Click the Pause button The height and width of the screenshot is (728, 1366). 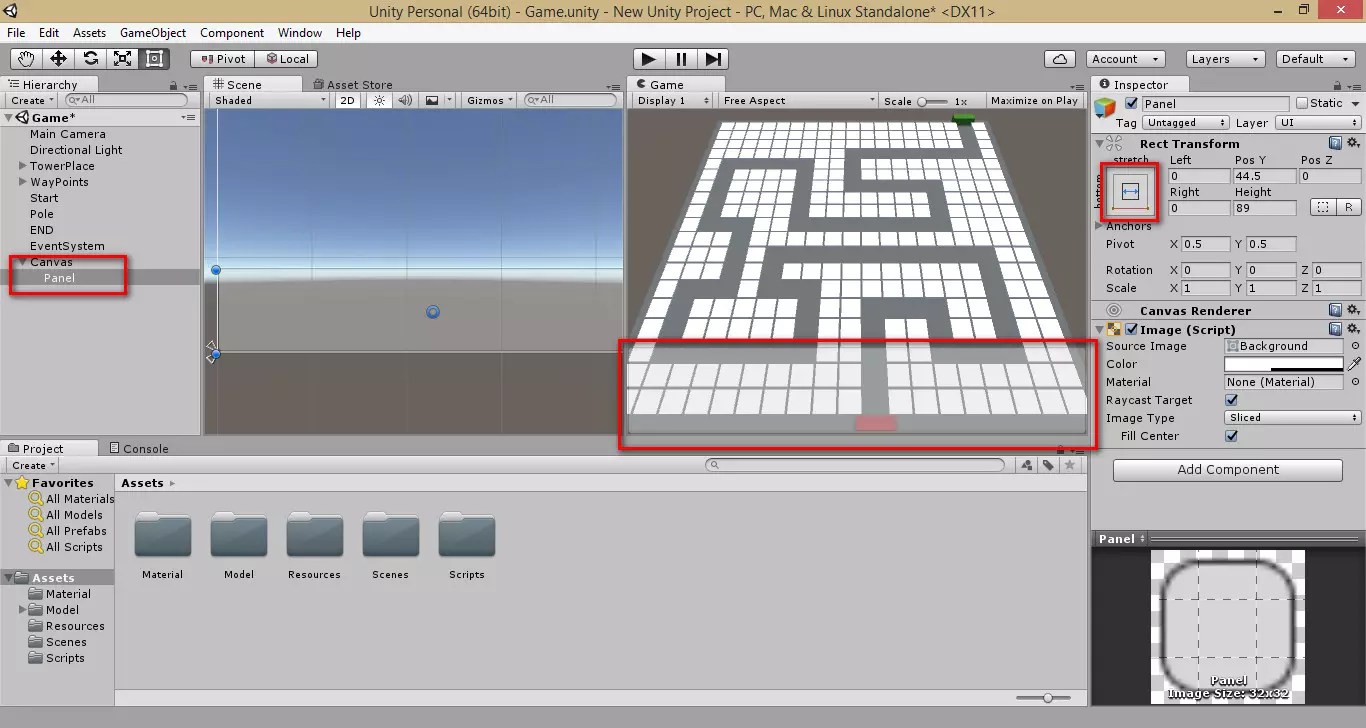click(681, 59)
